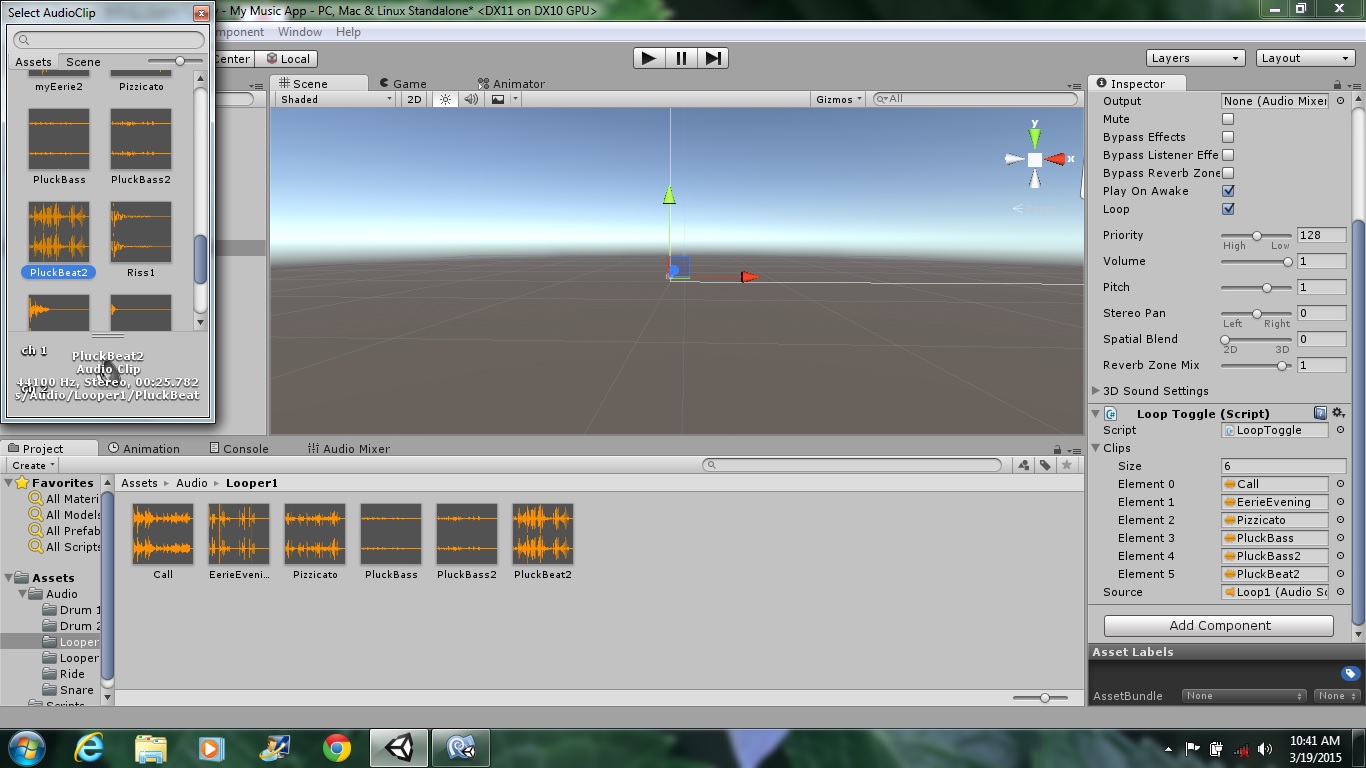Open the Help menu
This screenshot has height=768, width=1366.
[348, 32]
